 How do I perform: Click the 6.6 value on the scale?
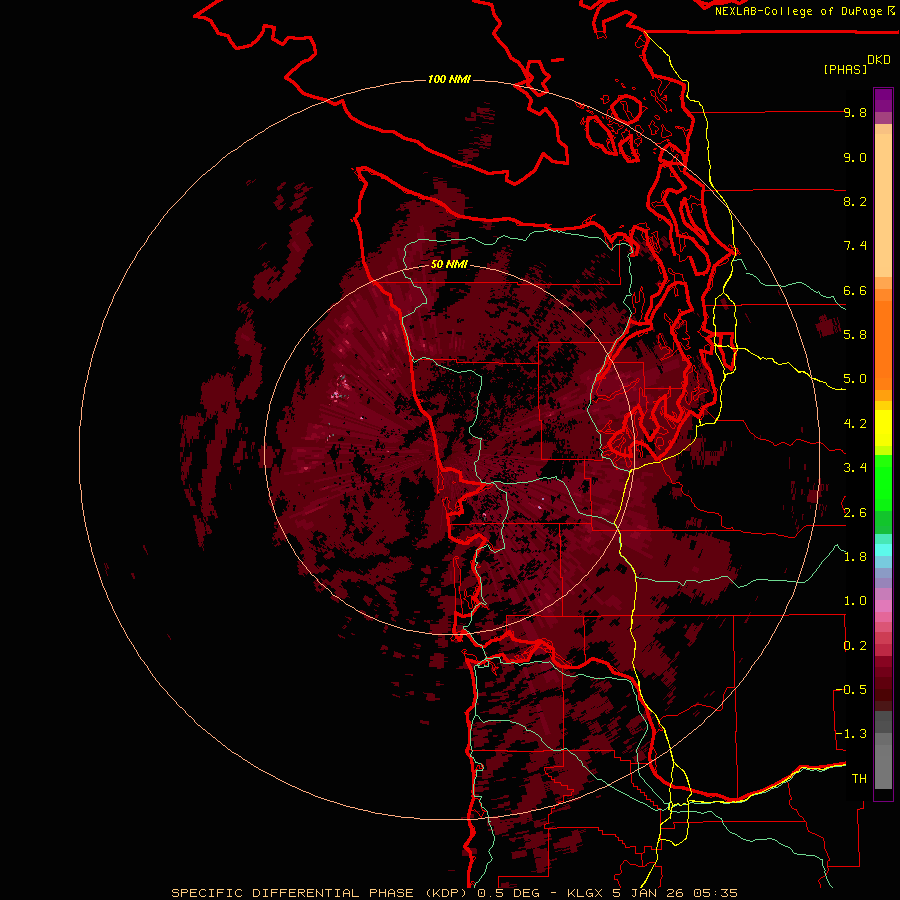(x=855, y=290)
